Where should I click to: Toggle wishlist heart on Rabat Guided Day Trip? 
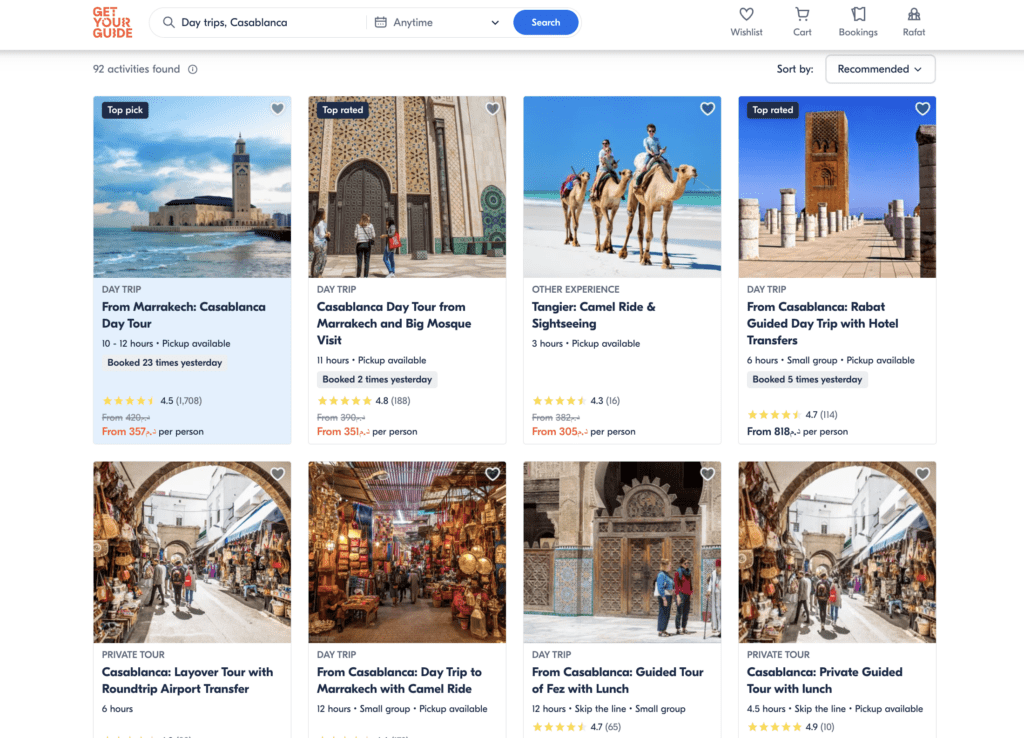tap(923, 109)
